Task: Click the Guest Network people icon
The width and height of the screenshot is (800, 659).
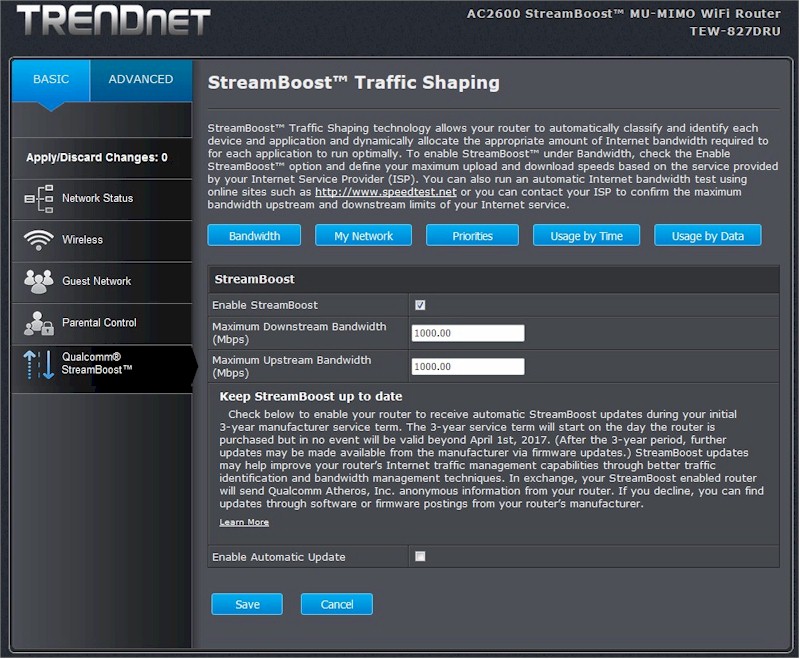Action: tap(39, 282)
